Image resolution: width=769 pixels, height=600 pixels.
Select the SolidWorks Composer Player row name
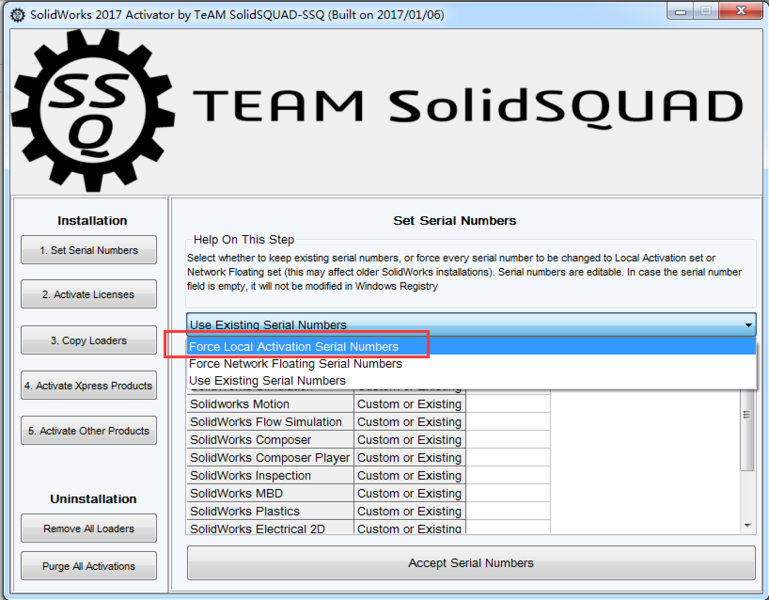coord(270,457)
